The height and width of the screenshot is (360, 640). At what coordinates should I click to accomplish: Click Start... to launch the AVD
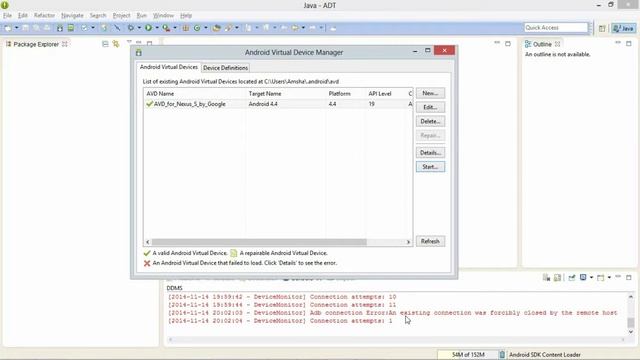coord(430,167)
